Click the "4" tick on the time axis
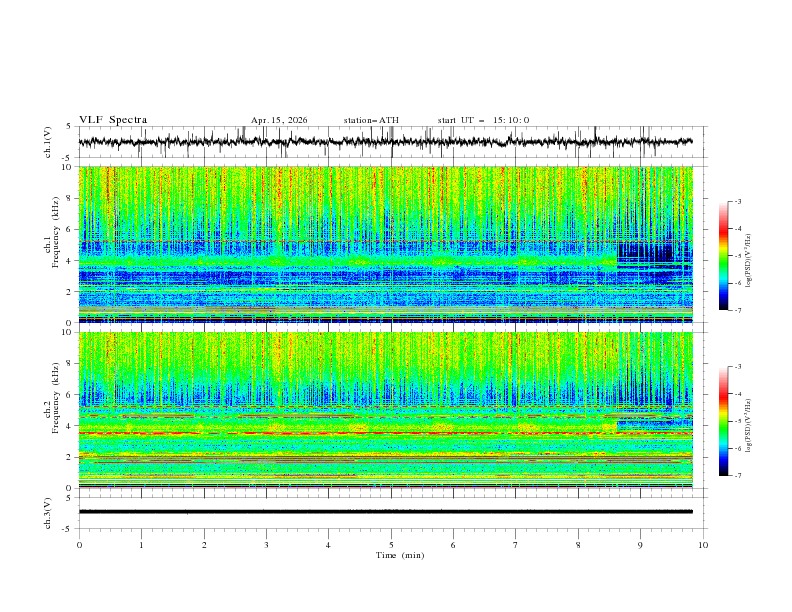Image resolution: width=792 pixels, height=612 pixels. point(328,545)
